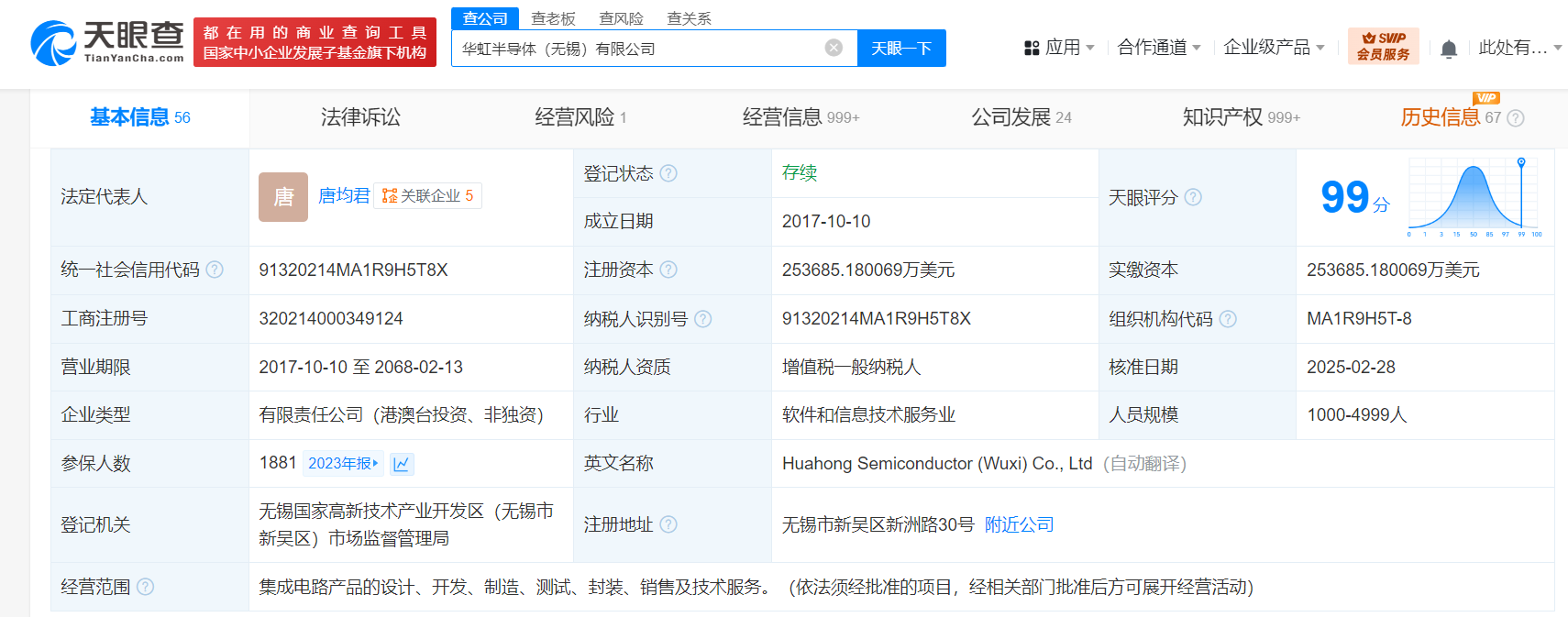Click the trend chart icon beside 2023年报
This screenshot has height=617, width=1568.
pos(402,464)
